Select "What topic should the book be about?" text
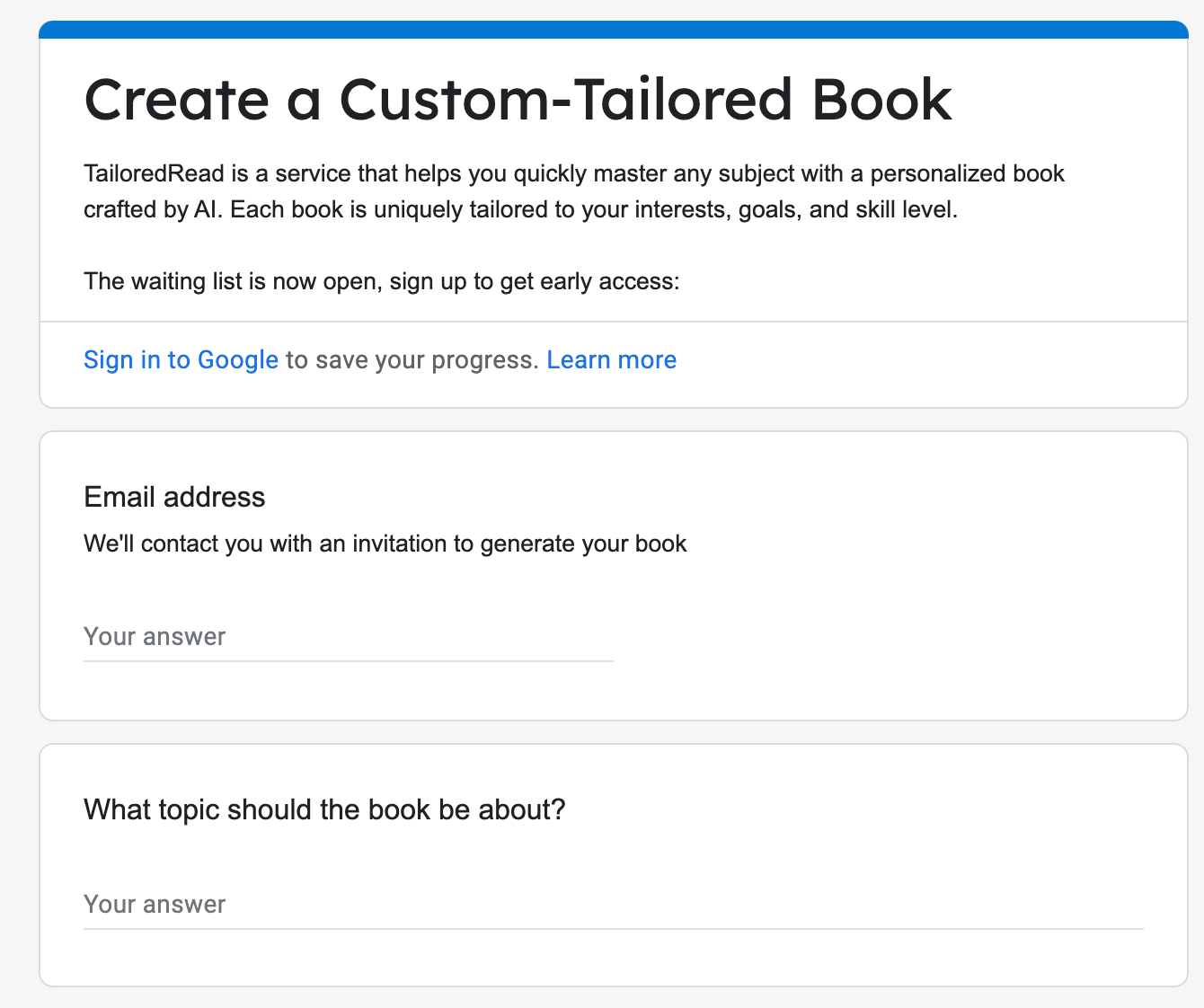This screenshot has height=1008, width=1204. [324, 809]
